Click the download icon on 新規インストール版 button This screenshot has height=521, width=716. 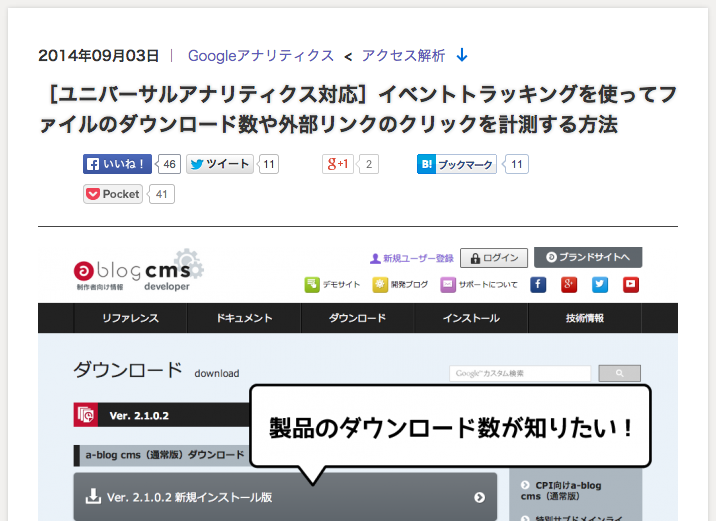(93, 496)
